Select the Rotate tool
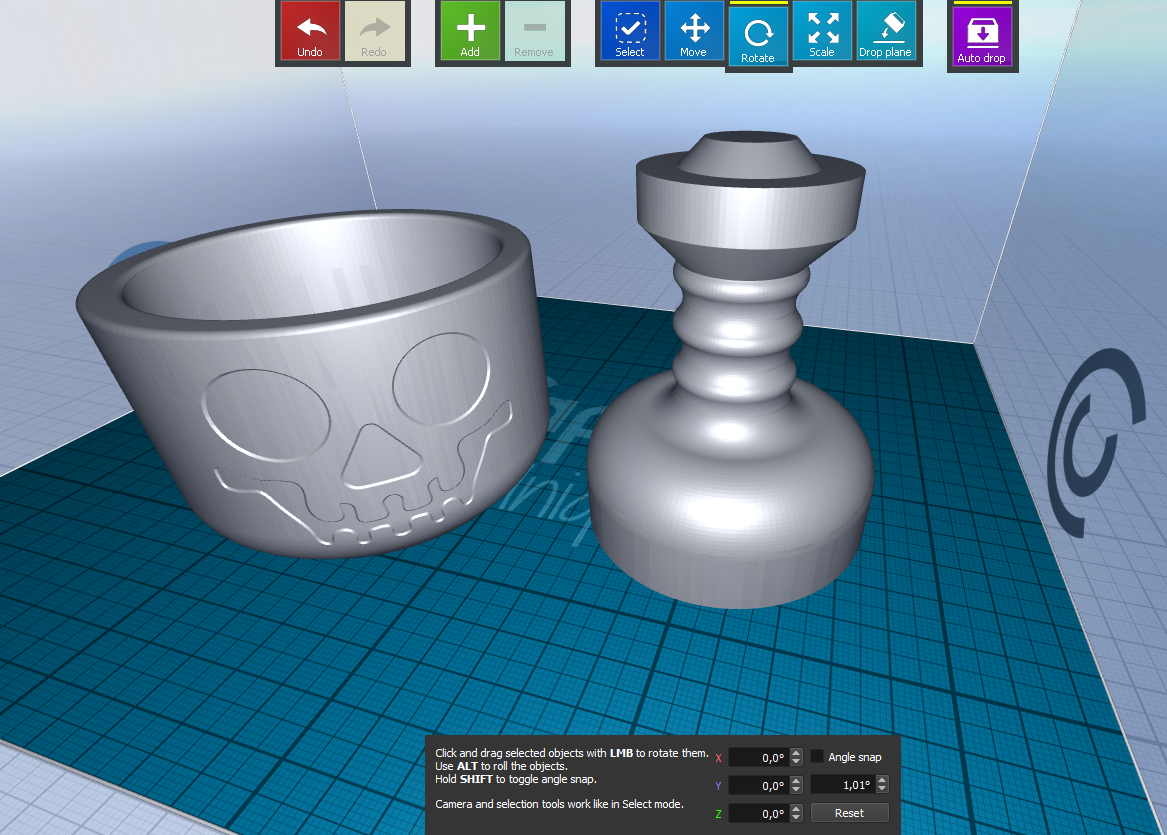1167x835 pixels. (758, 31)
